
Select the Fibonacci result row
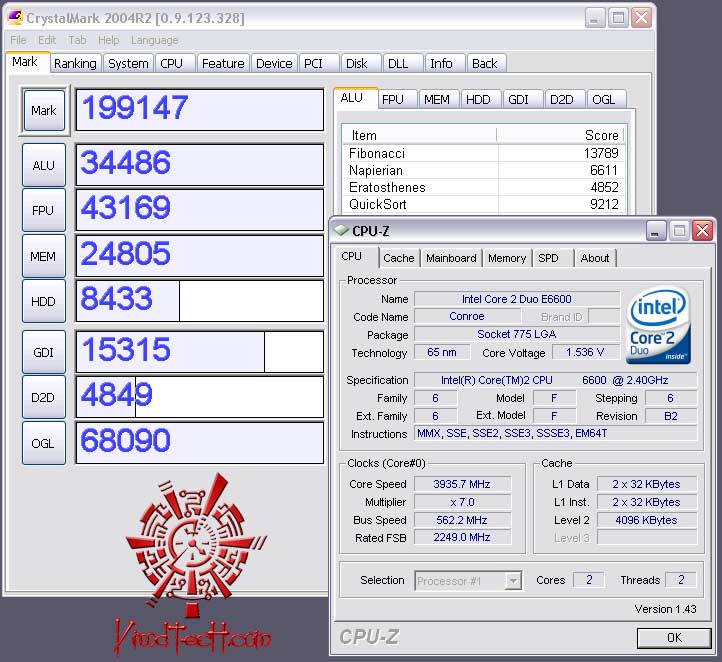(x=483, y=153)
